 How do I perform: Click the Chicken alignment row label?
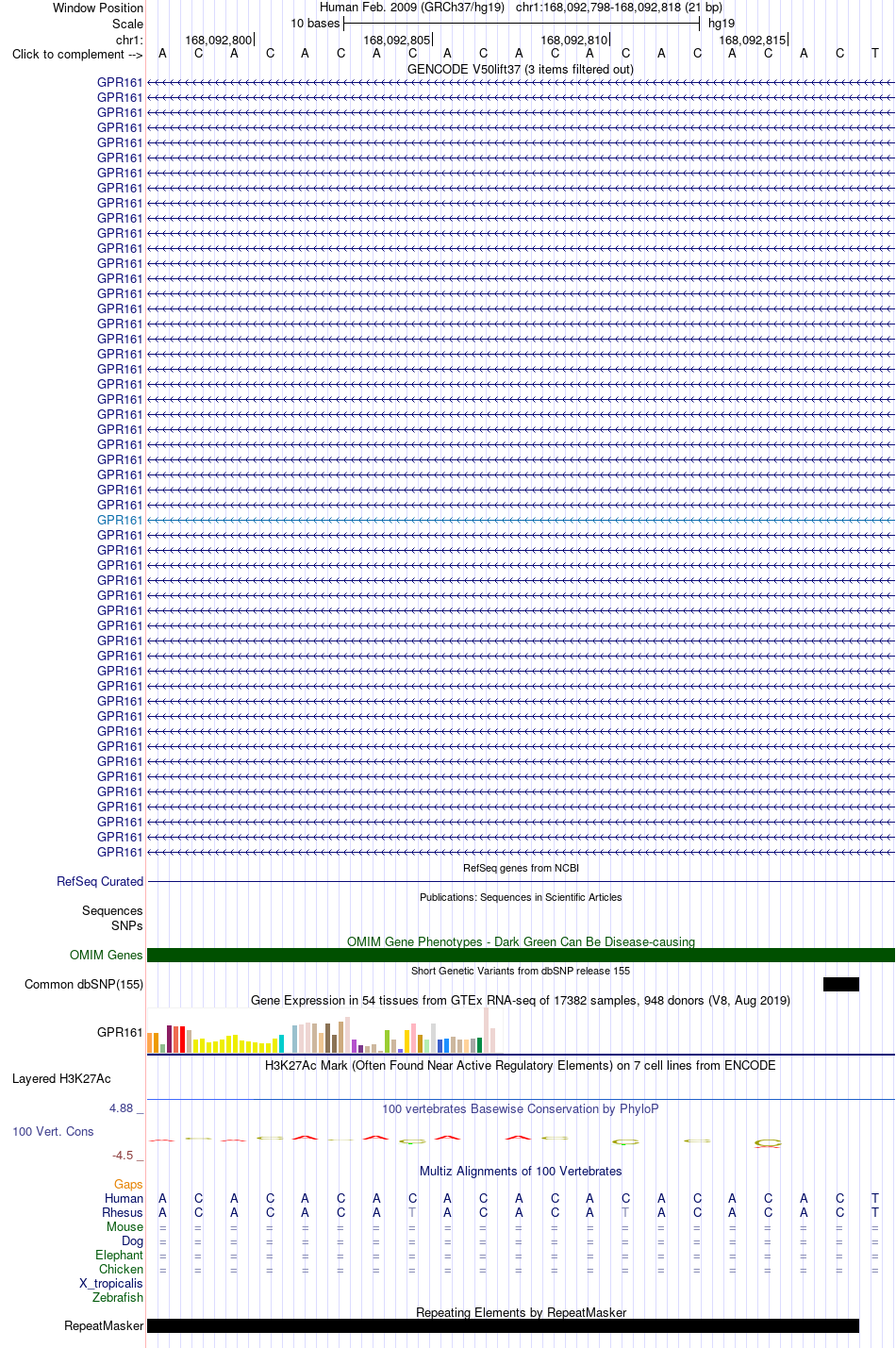click(121, 1269)
